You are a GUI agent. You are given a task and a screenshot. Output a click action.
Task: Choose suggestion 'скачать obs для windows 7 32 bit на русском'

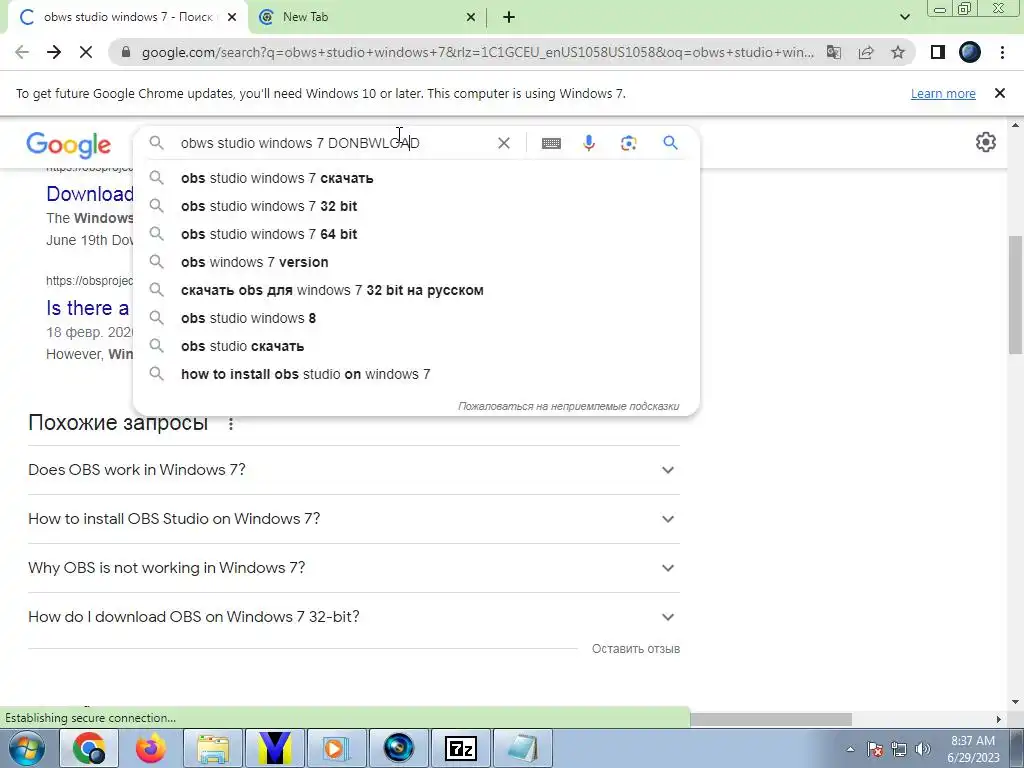tap(416, 291)
